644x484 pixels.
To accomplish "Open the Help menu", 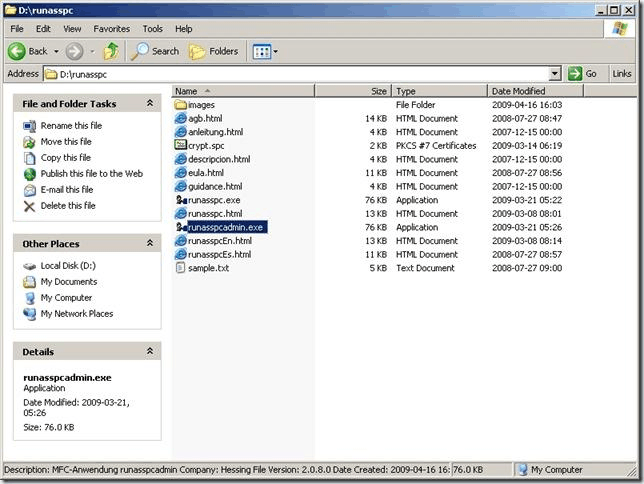I will (x=184, y=29).
